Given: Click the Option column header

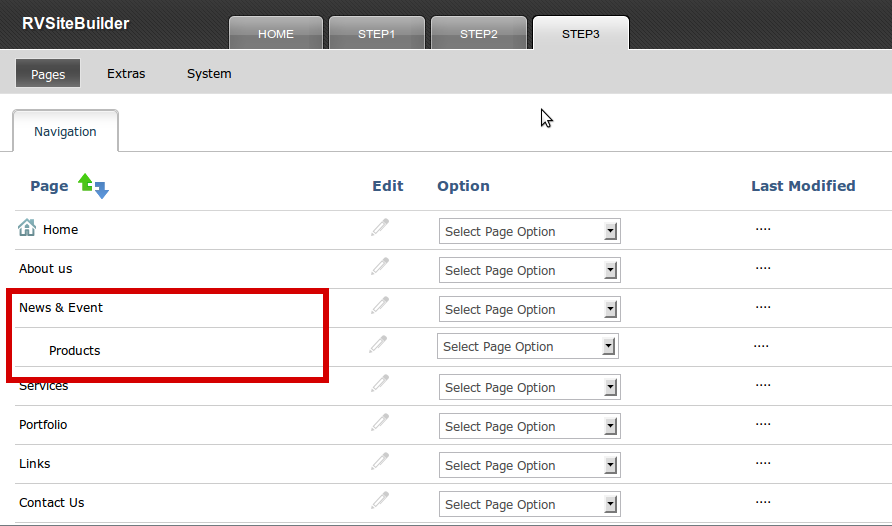Looking at the screenshot, I should (x=463, y=186).
